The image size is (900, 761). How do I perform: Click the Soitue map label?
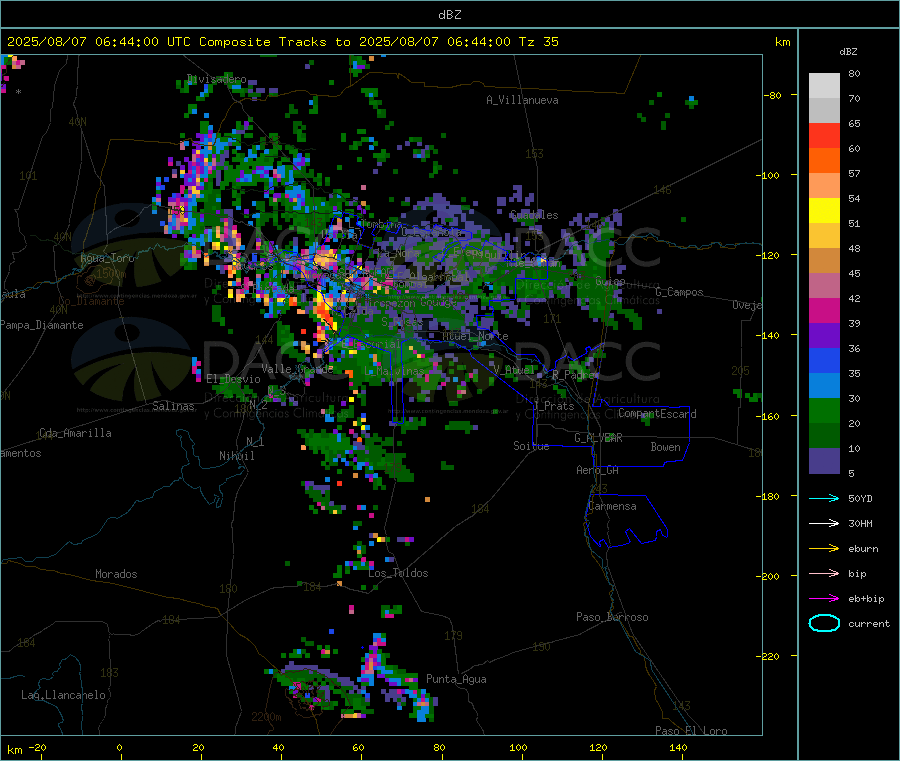(x=531, y=446)
